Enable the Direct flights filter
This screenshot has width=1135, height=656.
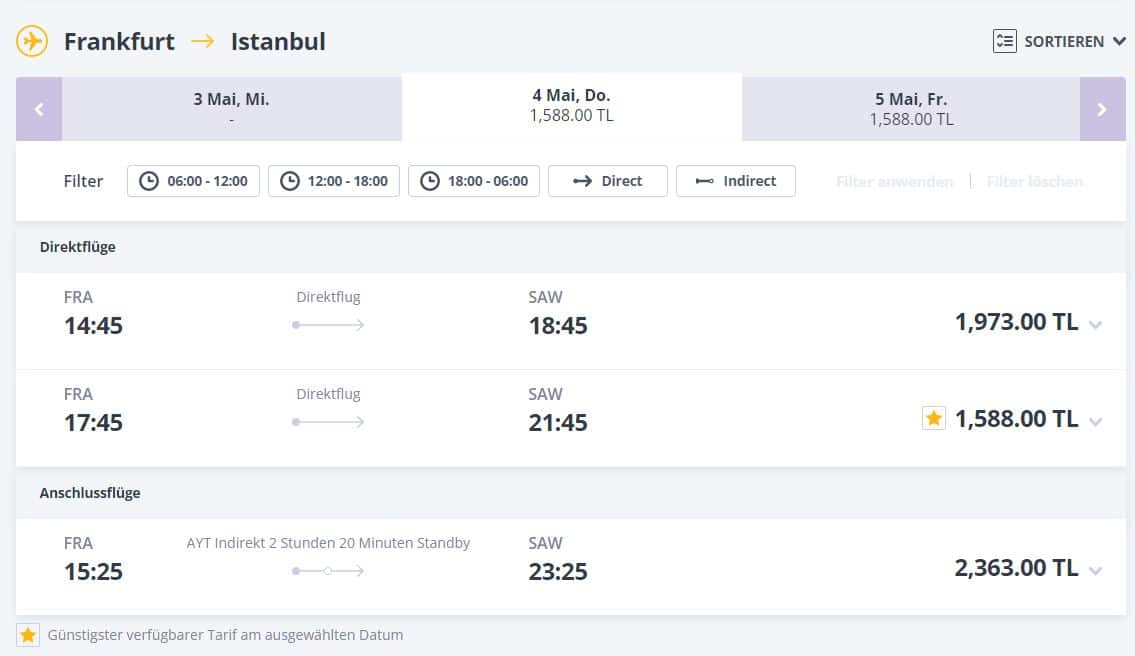coord(607,181)
